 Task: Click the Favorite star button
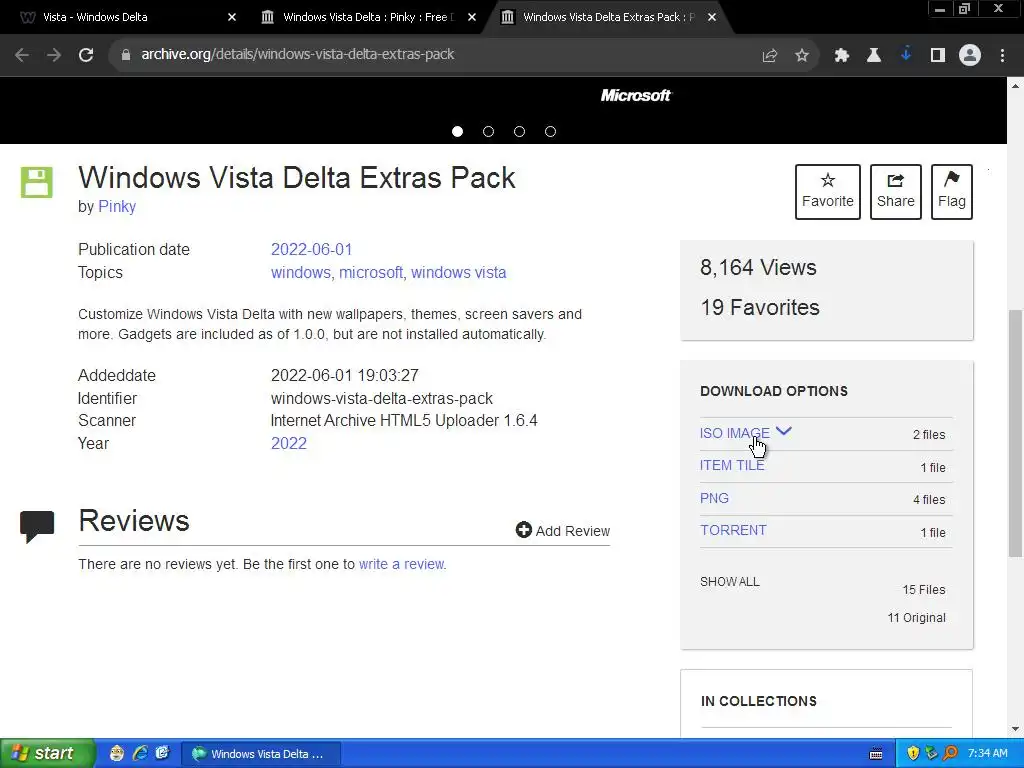(827, 192)
